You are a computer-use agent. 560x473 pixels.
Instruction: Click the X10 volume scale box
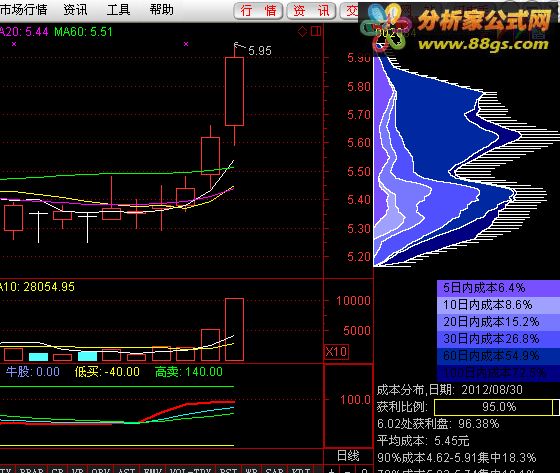[336, 352]
